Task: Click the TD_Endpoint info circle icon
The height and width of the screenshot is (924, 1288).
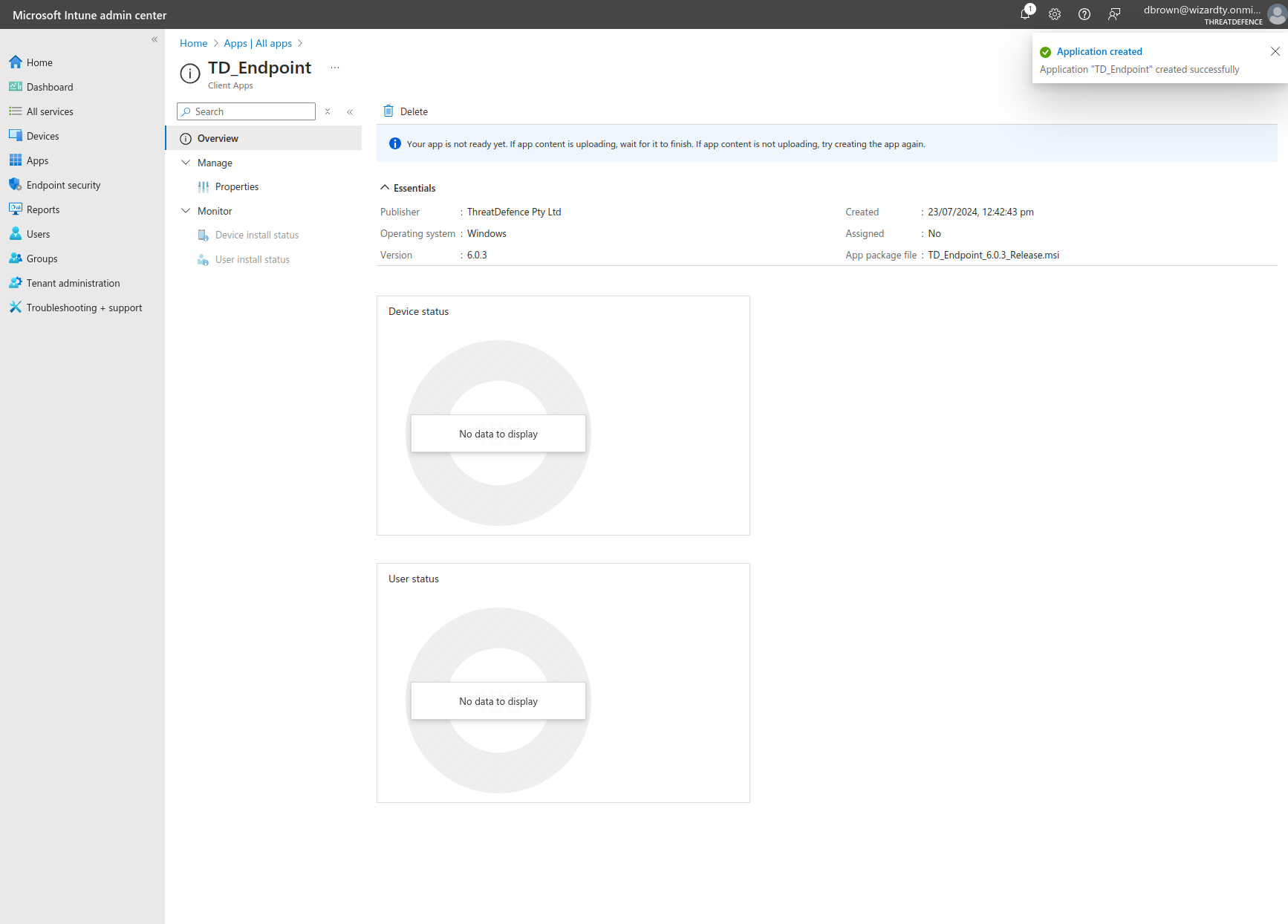Action: 190,74
